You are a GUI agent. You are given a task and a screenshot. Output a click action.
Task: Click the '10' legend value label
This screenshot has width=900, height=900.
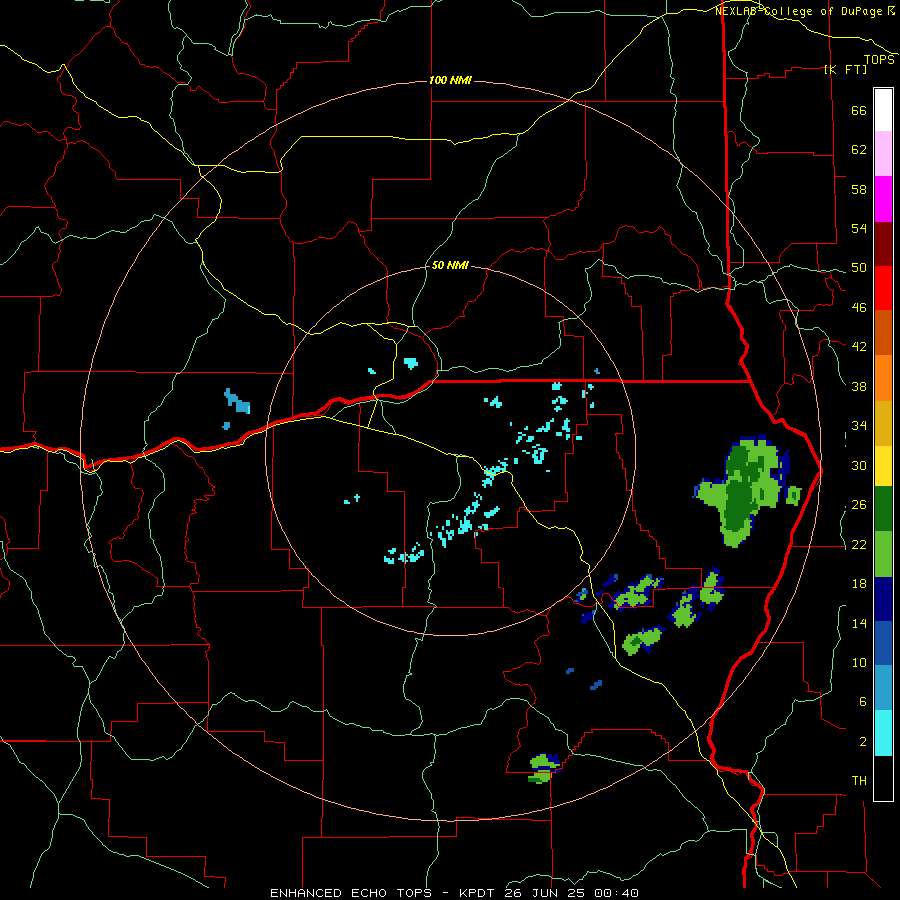(859, 663)
